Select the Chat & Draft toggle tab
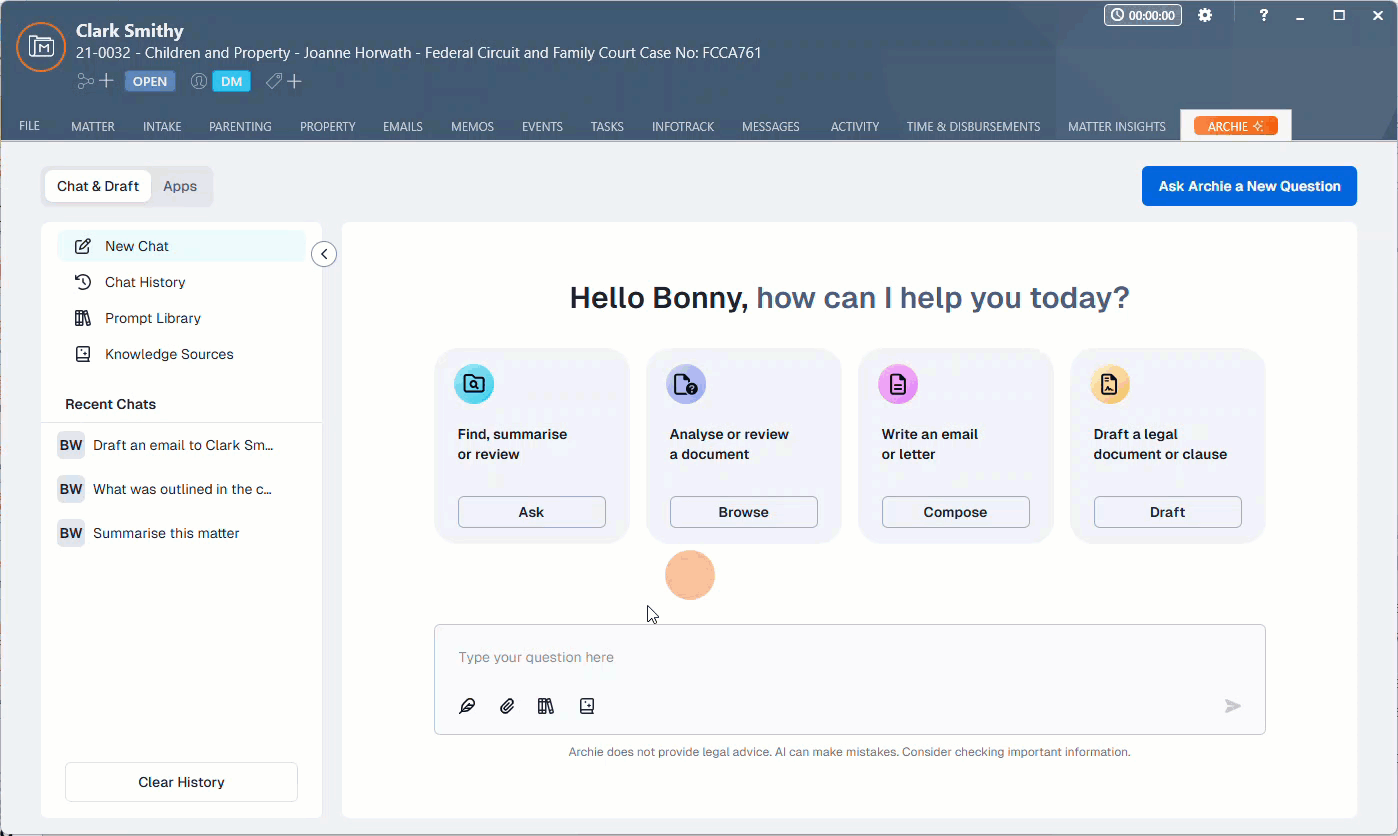Screen dimensions: 1398x836 (x=98, y=186)
